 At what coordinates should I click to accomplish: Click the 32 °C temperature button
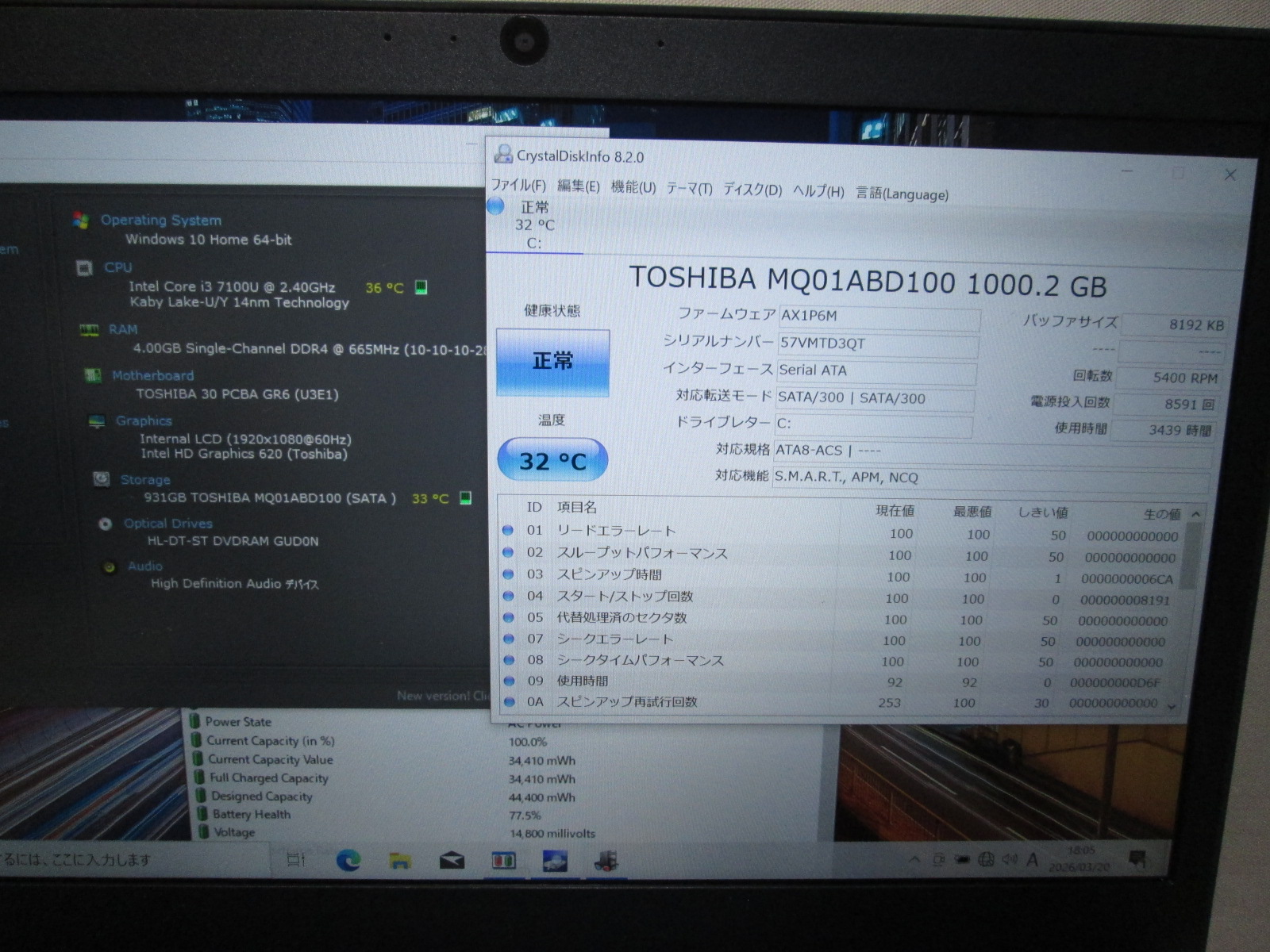tap(552, 461)
